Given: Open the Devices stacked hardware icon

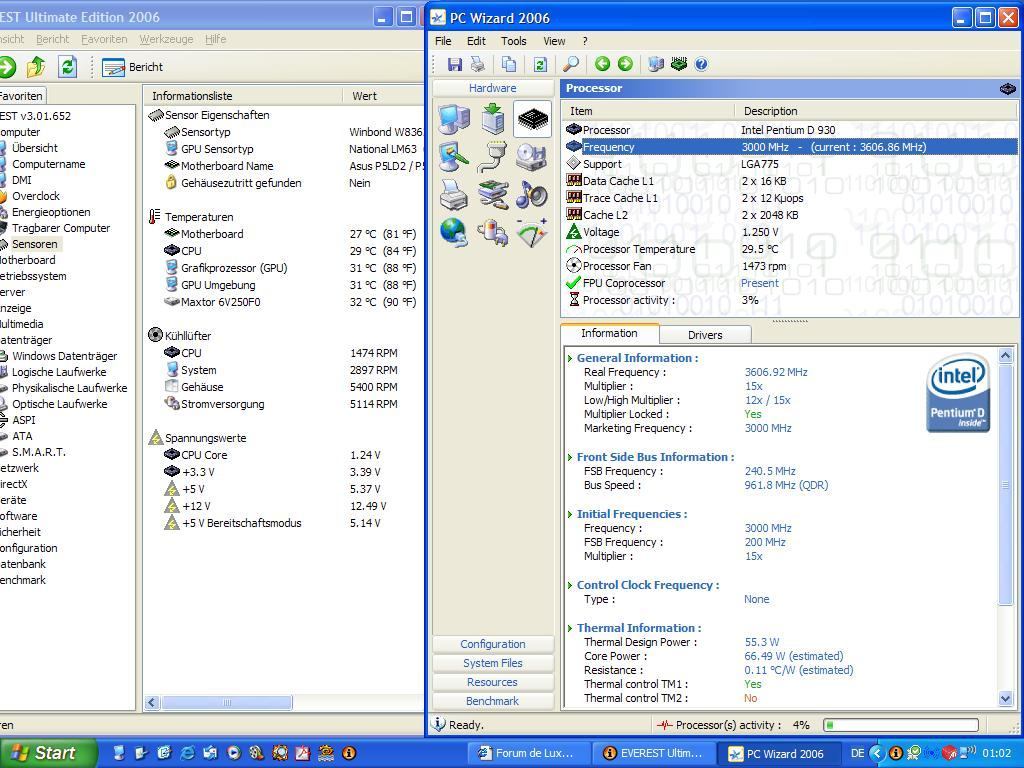Looking at the screenshot, I should [x=493, y=195].
